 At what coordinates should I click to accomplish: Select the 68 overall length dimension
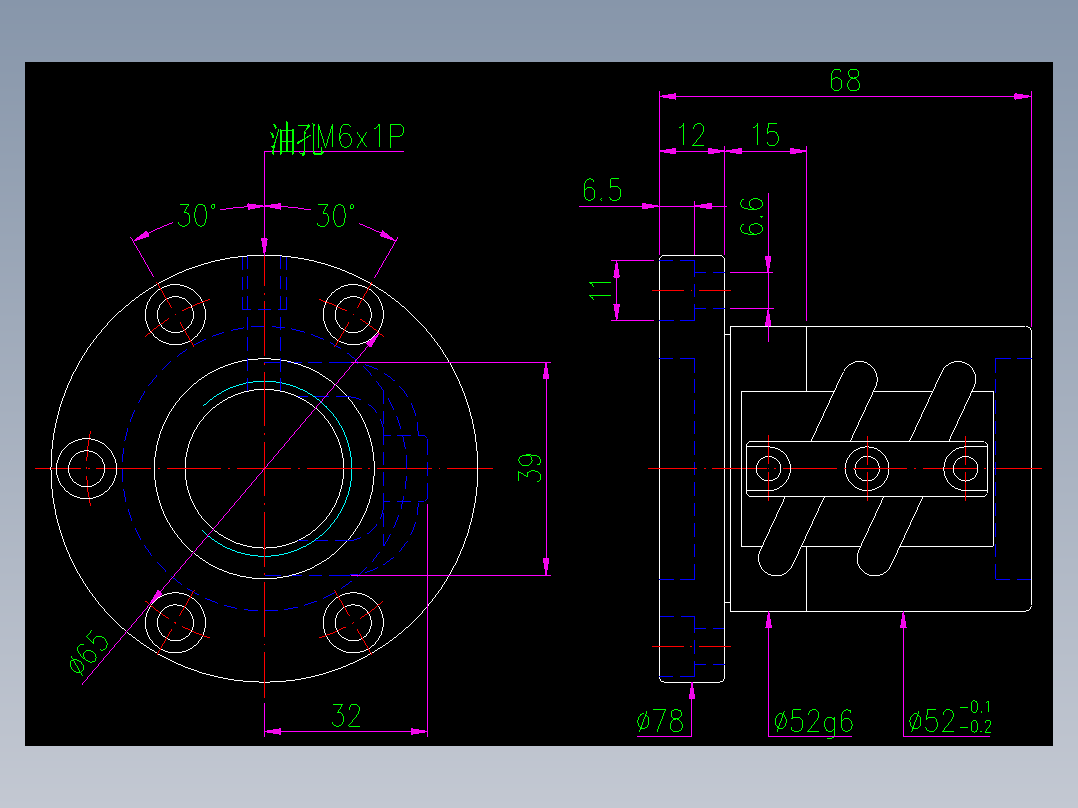coord(845,80)
